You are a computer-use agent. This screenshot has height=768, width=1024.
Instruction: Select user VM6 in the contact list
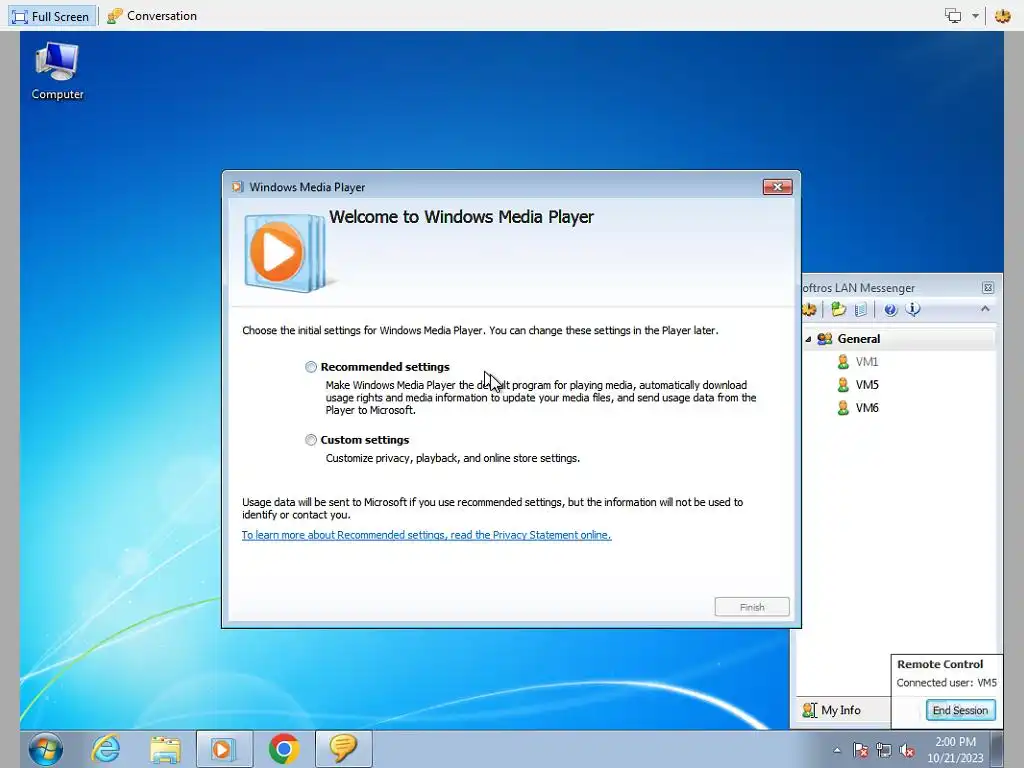coord(867,408)
